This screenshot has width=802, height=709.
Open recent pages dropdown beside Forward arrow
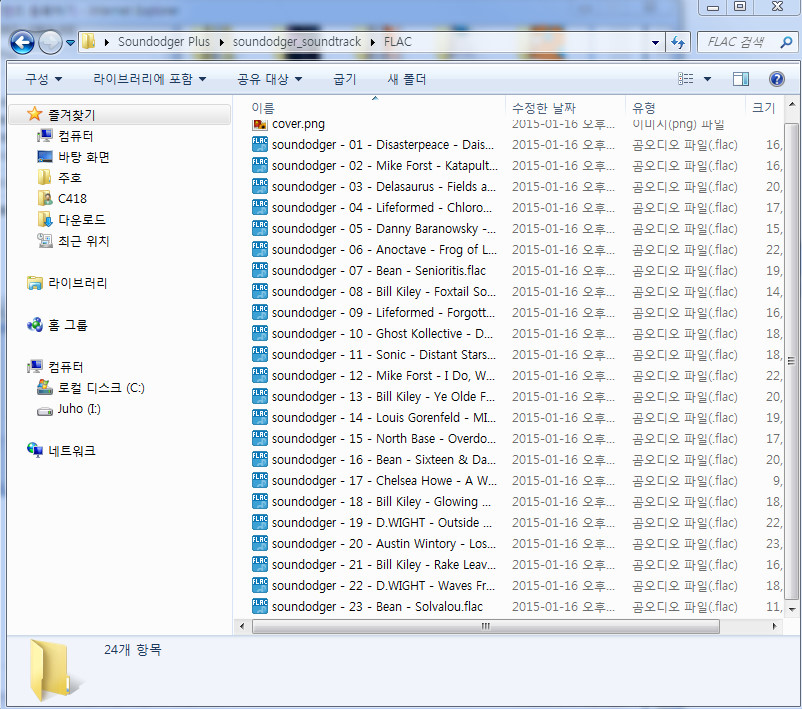tap(70, 43)
